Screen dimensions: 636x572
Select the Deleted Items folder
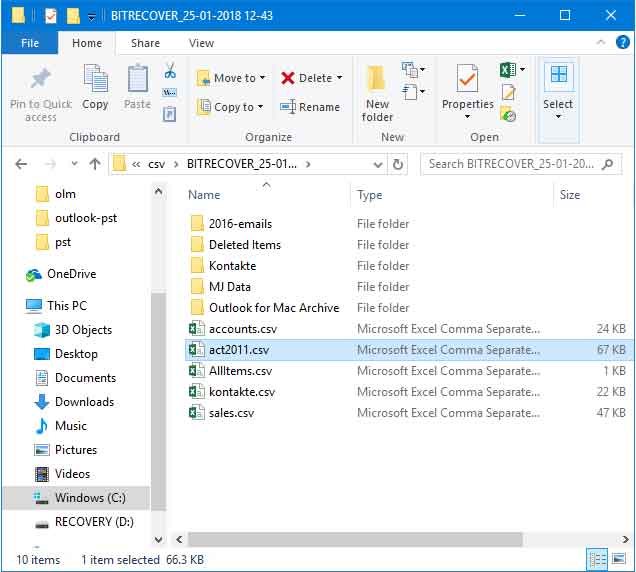[245, 245]
